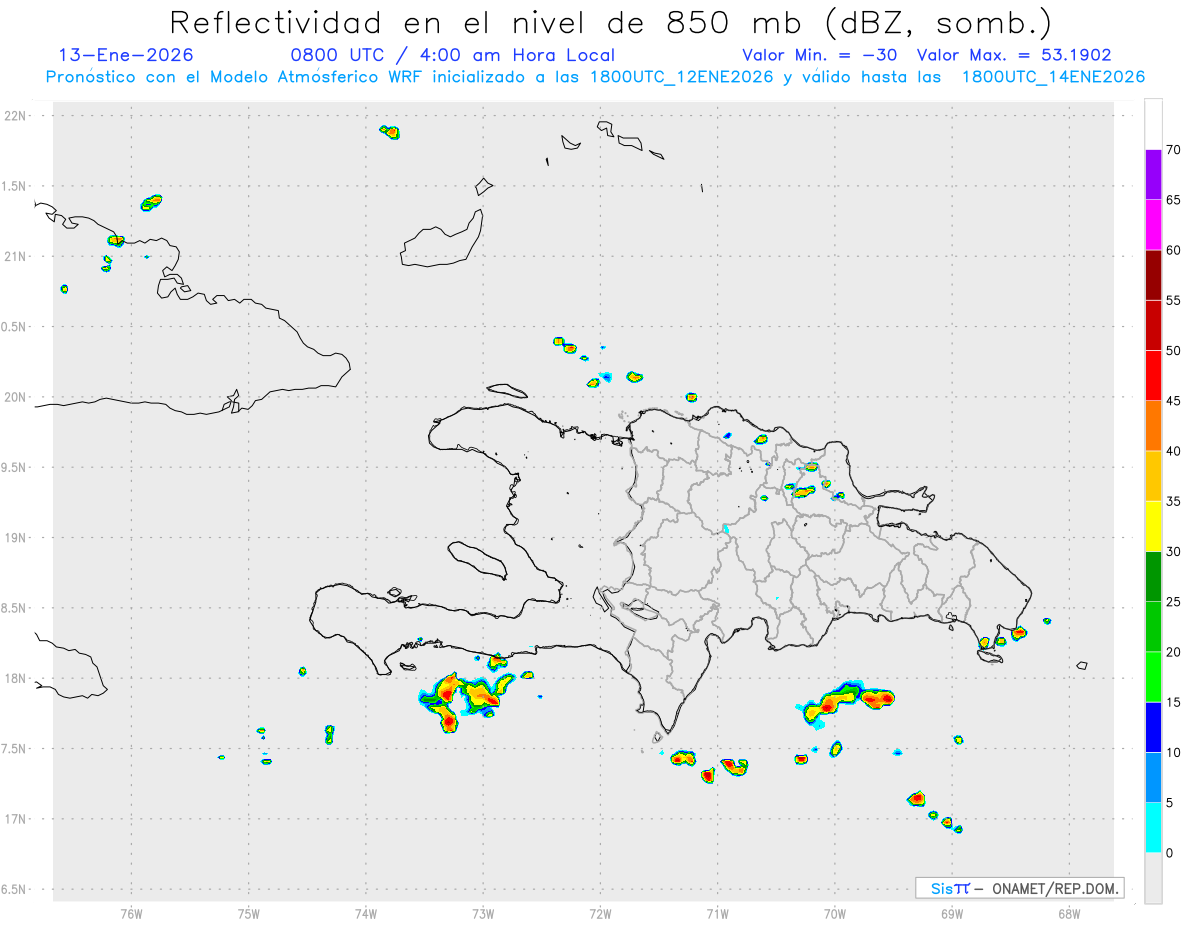Select the 'Valor Min. = -30' text
The height and width of the screenshot is (927, 1200).
click(x=819, y=55)
